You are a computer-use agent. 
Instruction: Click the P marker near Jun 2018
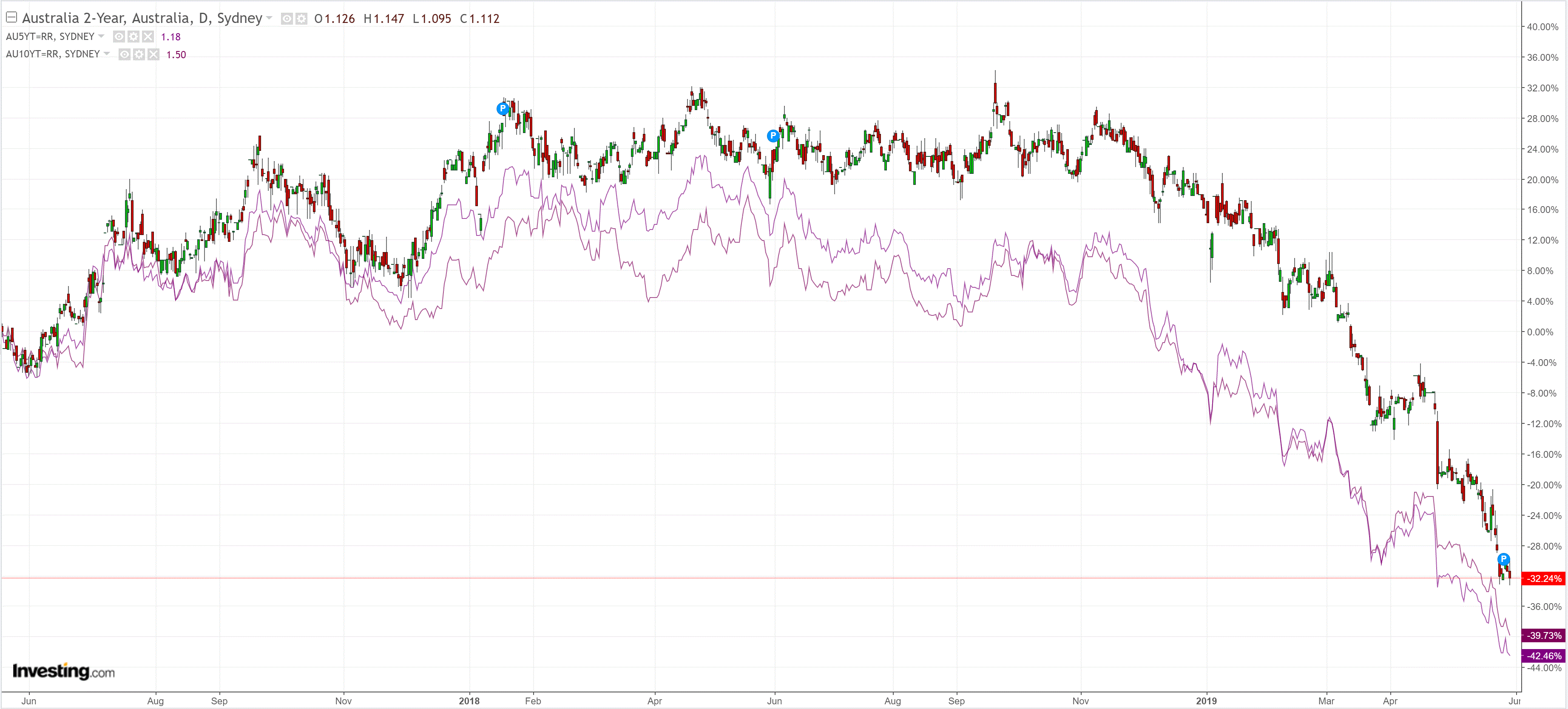773,136
